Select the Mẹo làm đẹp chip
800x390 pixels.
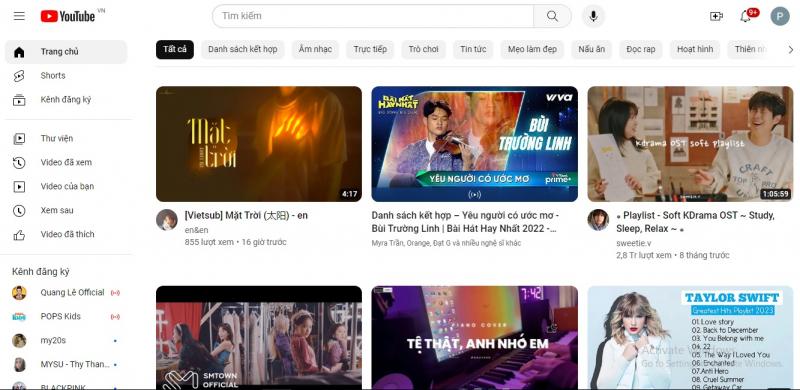(x=532, y=50)
